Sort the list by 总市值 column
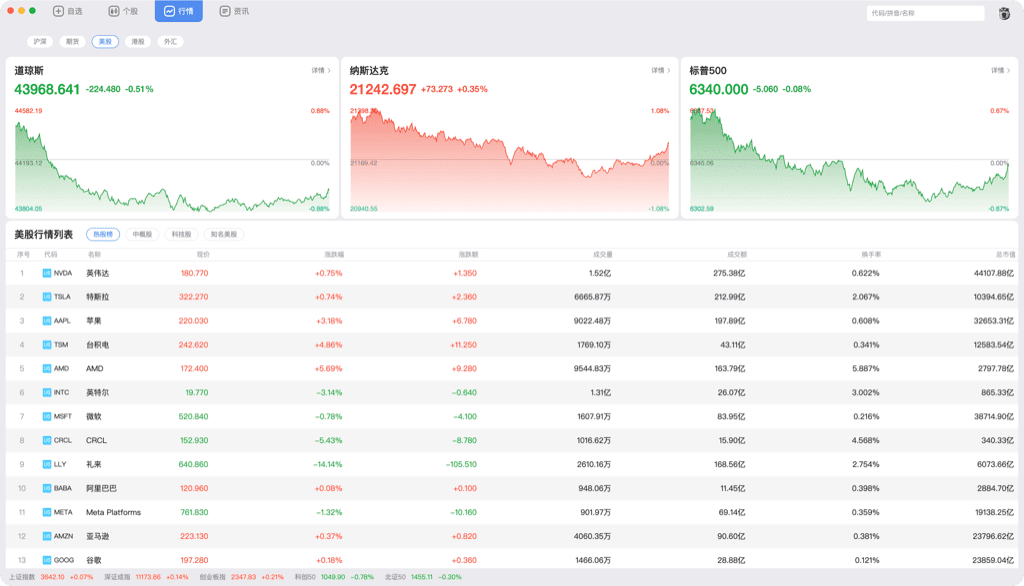The height and width of the screenshot is (586, 1024). (1005, 254)
